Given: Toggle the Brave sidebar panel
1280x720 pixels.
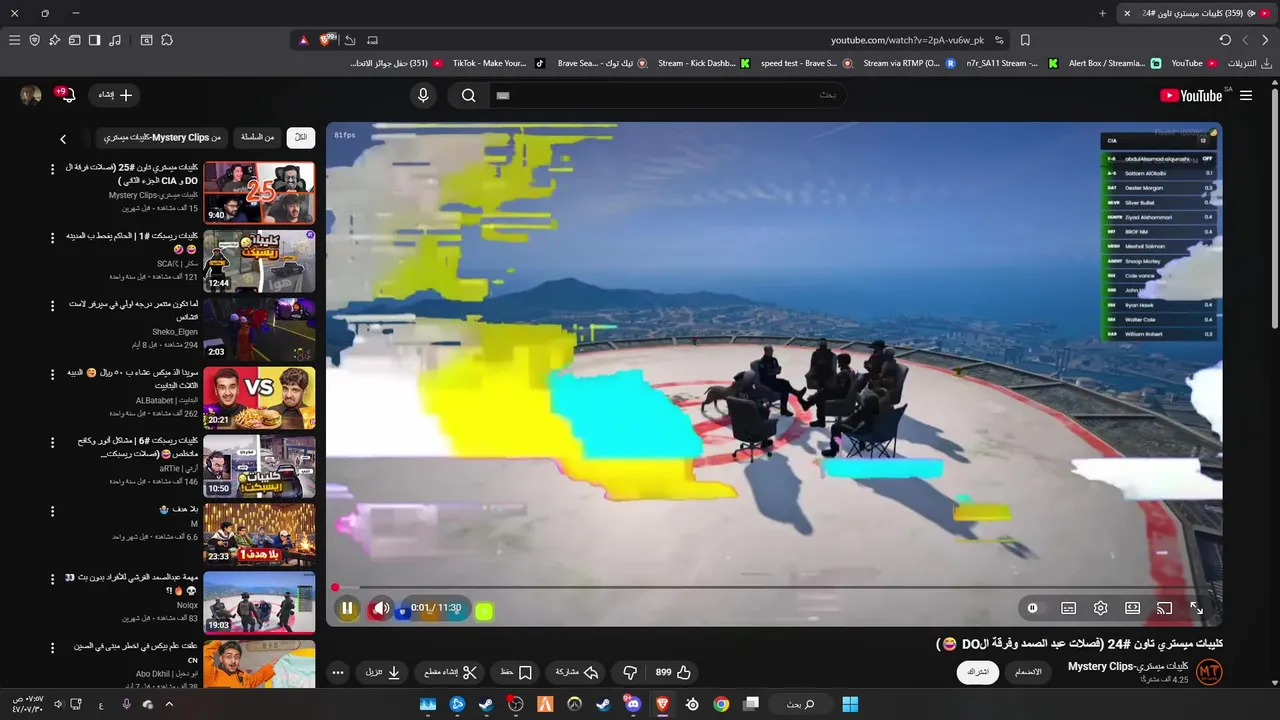Looking at the screenshot, I should point(94,40).
